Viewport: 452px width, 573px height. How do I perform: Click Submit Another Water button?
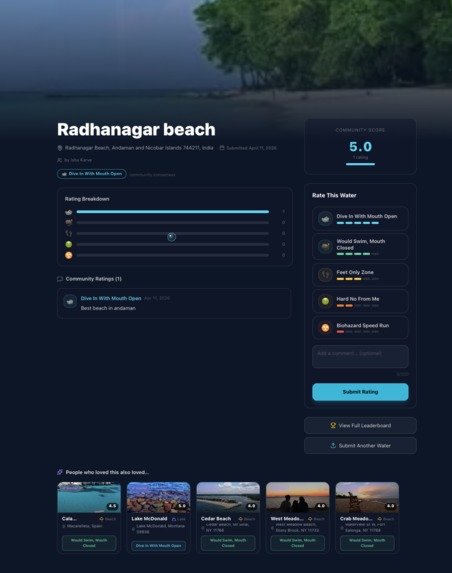[360, 445]
